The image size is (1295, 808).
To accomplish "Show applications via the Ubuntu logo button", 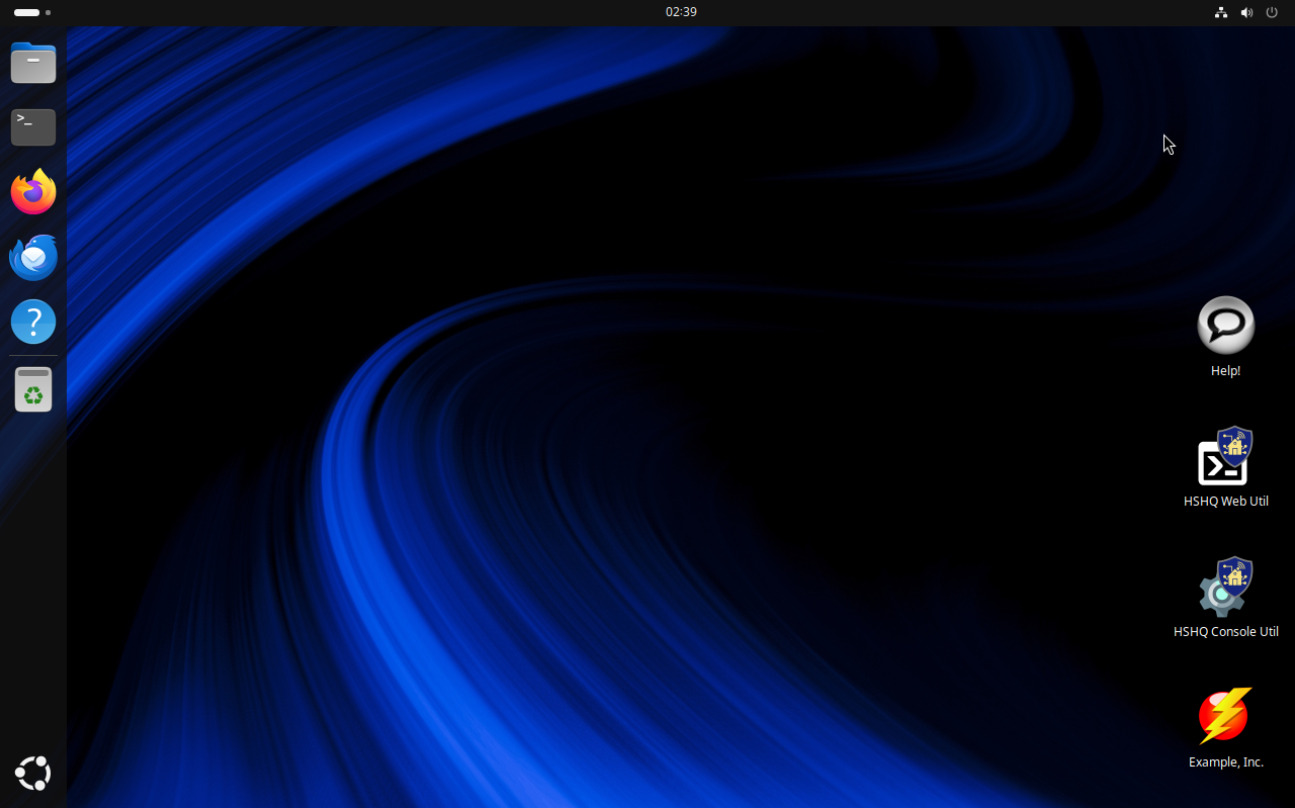I will [33, 772].
